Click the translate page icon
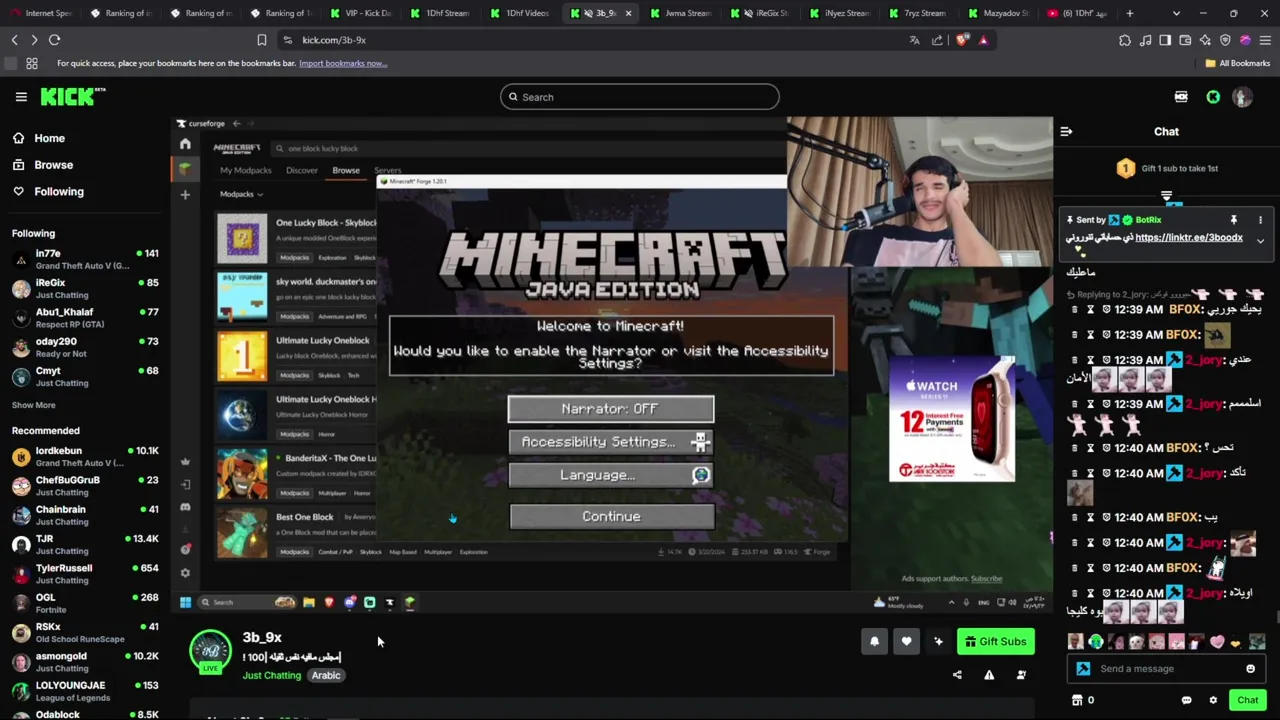Image resolution: width=1280 pixels, height=720 pixels. click(x=914, y=40)
